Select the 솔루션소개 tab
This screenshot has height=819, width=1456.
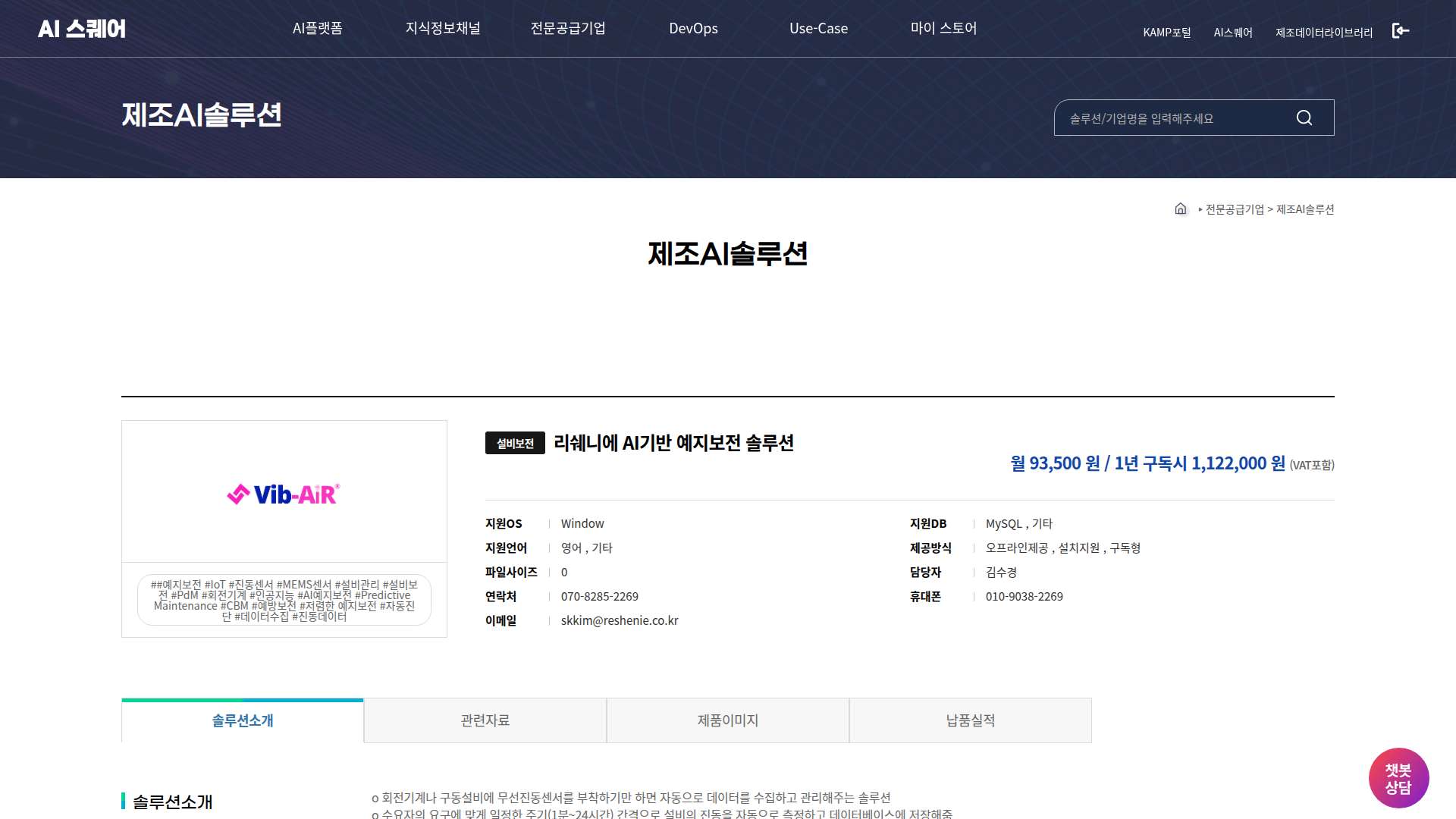click(243, 720)
